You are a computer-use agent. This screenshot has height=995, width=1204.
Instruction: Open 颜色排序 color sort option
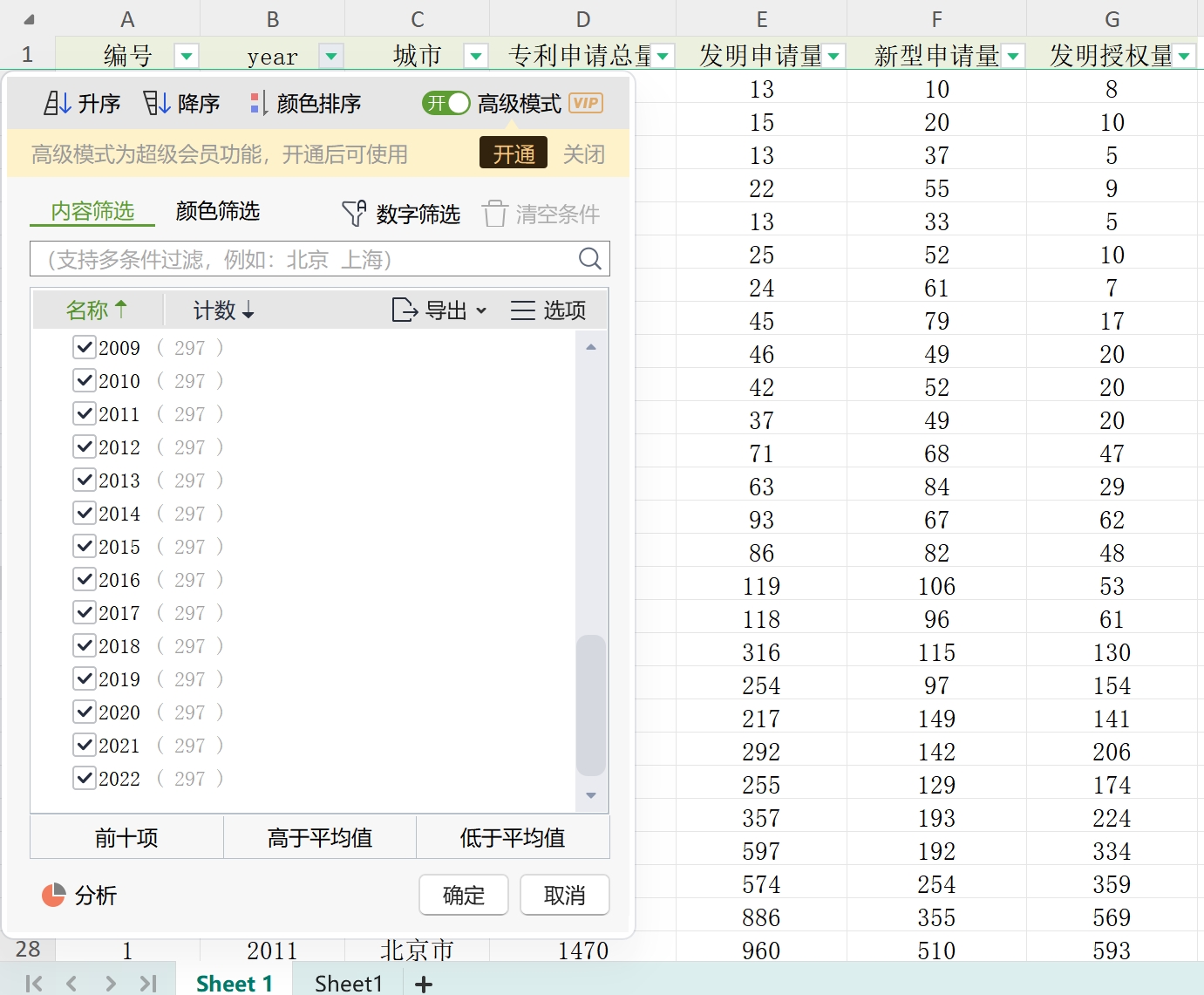coord(305,104)
